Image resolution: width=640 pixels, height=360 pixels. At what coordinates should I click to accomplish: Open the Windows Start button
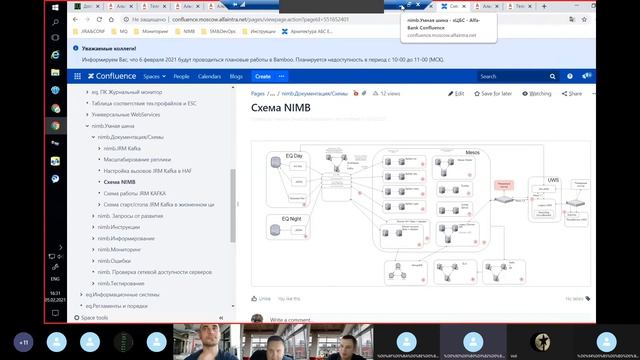(55, 8)
